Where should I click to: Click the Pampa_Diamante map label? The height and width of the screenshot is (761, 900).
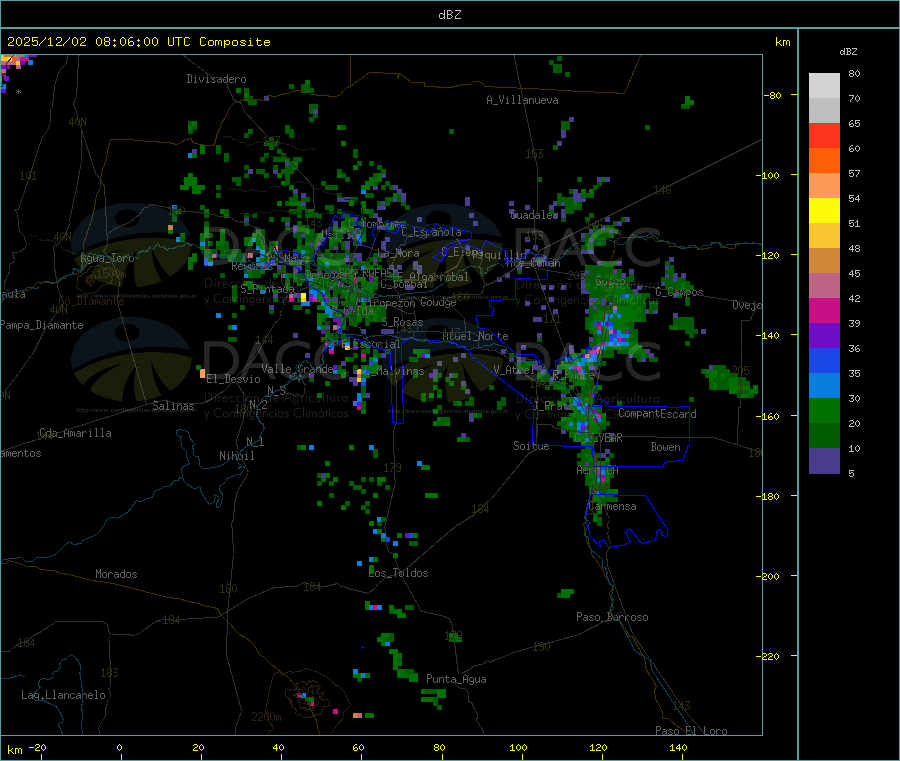pyautogui.click(x=42, y=325)
